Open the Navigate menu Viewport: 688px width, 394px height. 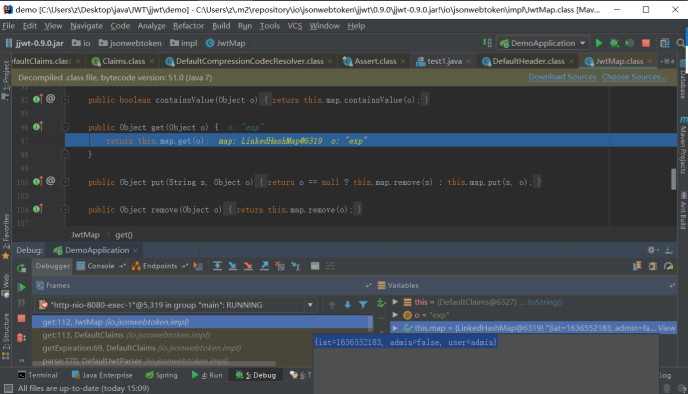point(86,26)
